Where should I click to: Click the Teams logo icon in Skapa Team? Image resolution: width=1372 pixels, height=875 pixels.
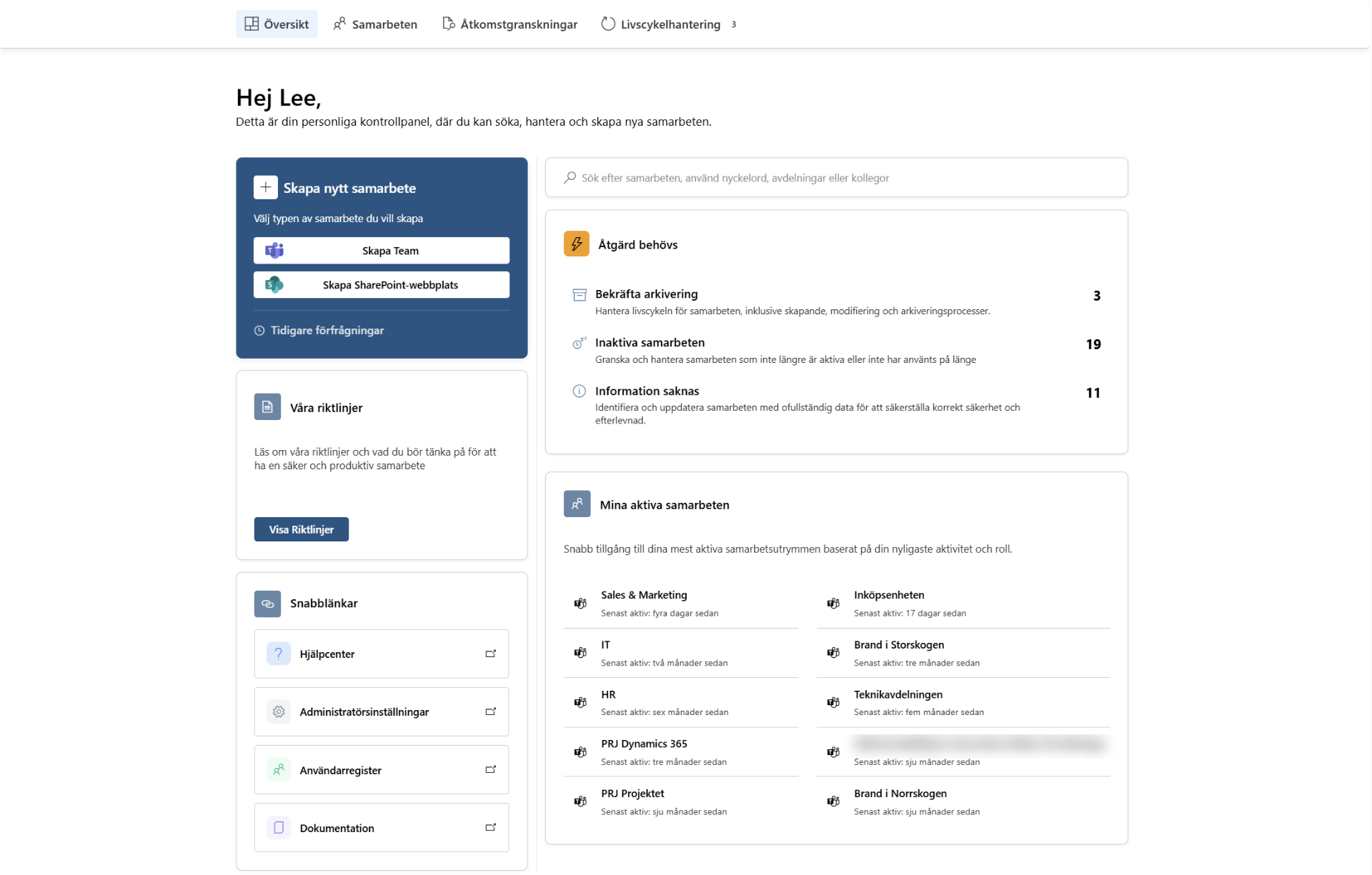coord(274,251)
